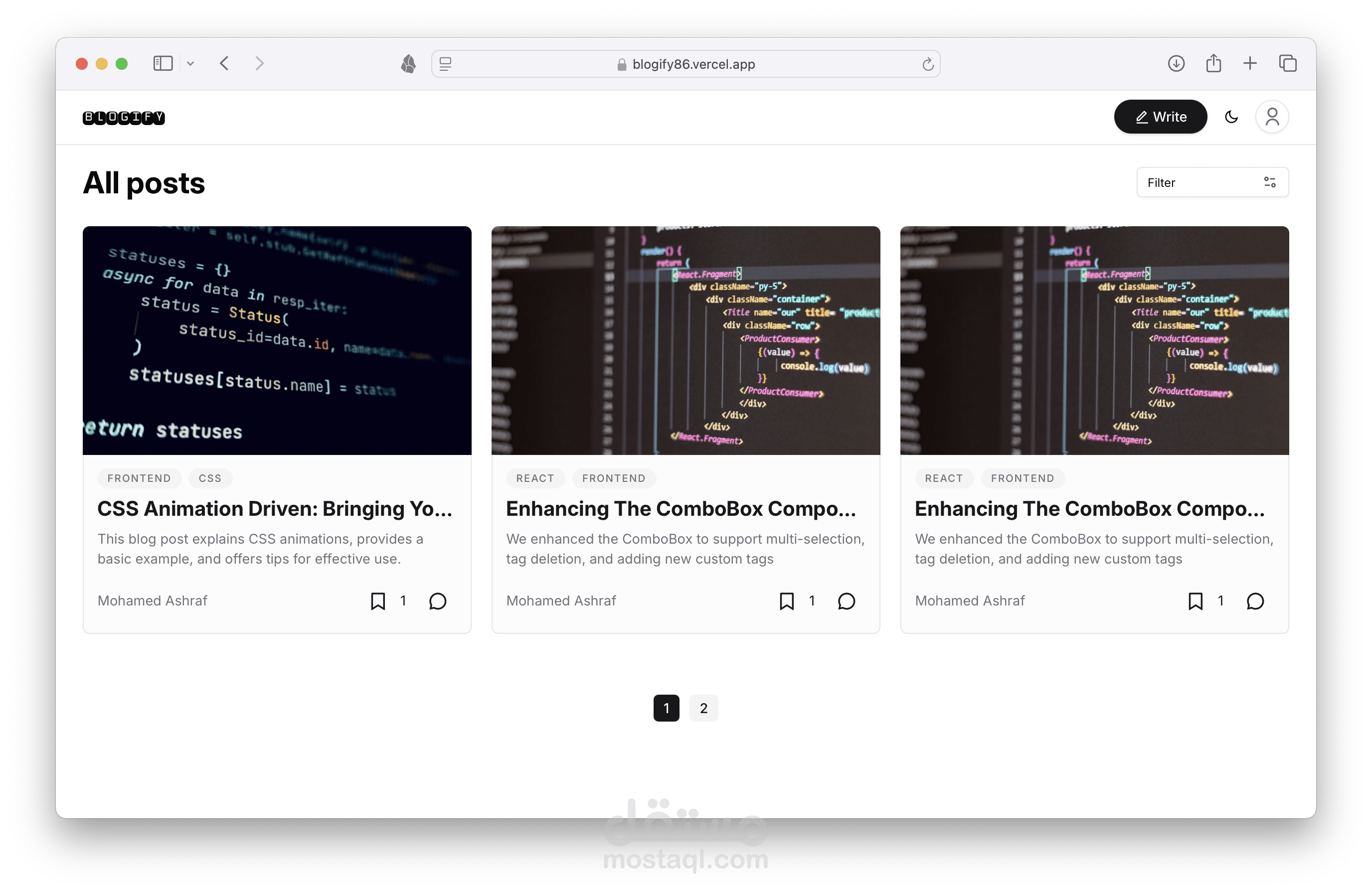Bookmark the middle ComboBox post

[786, 601]
